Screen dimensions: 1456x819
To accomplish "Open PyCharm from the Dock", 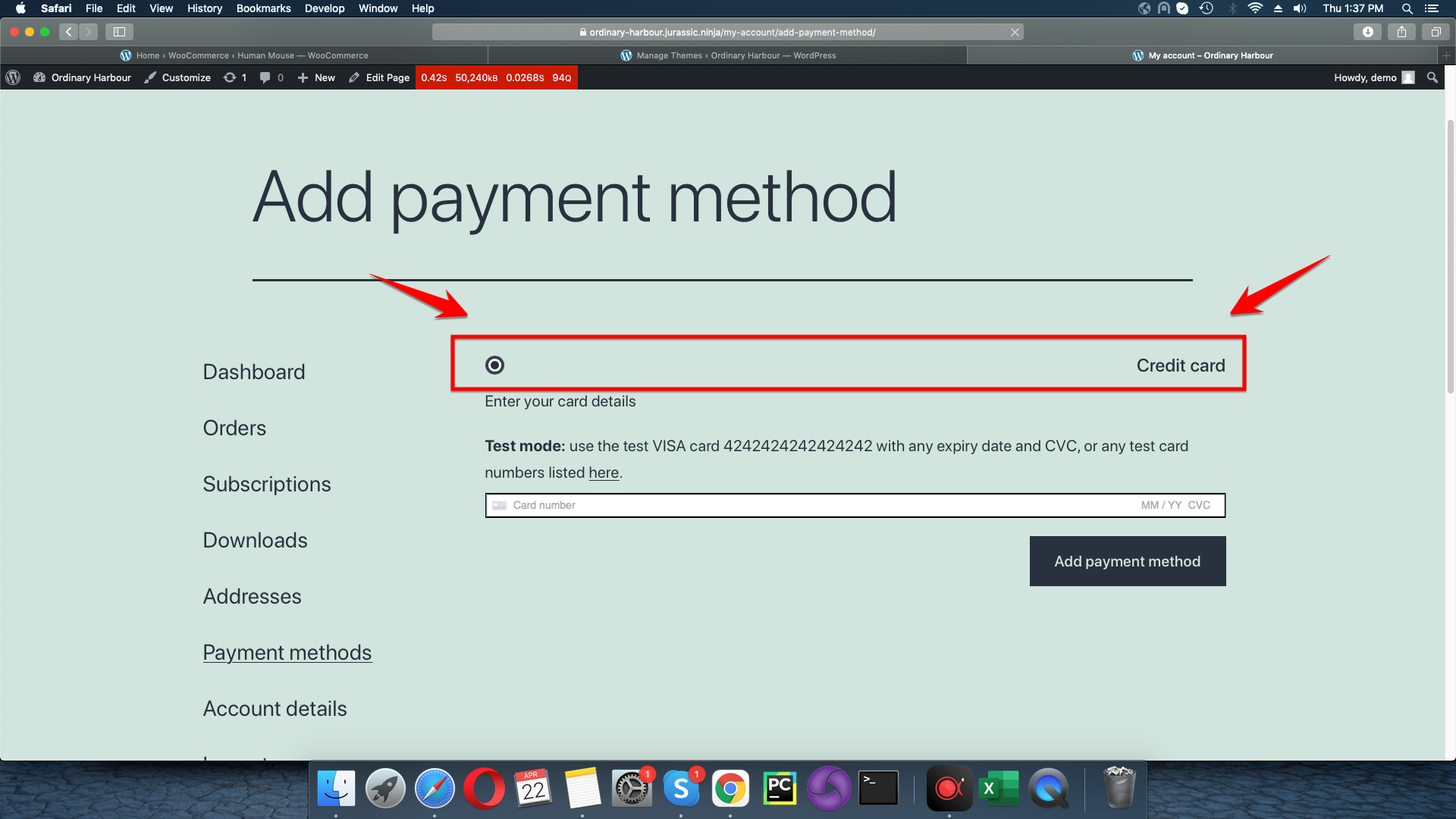I will click(x=779, y=788).
